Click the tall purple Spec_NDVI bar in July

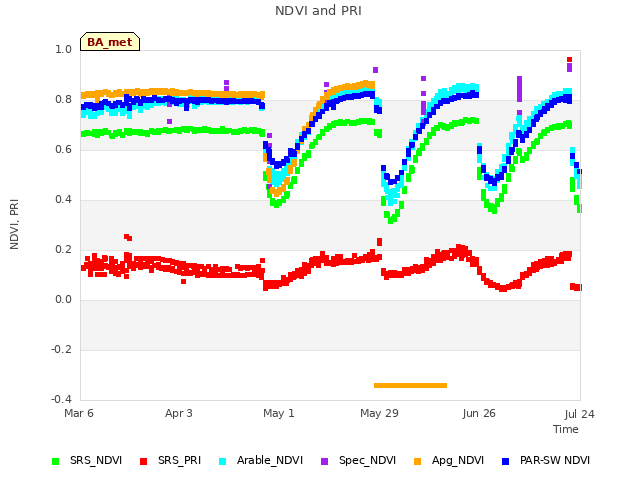click(x=519, y=89)
